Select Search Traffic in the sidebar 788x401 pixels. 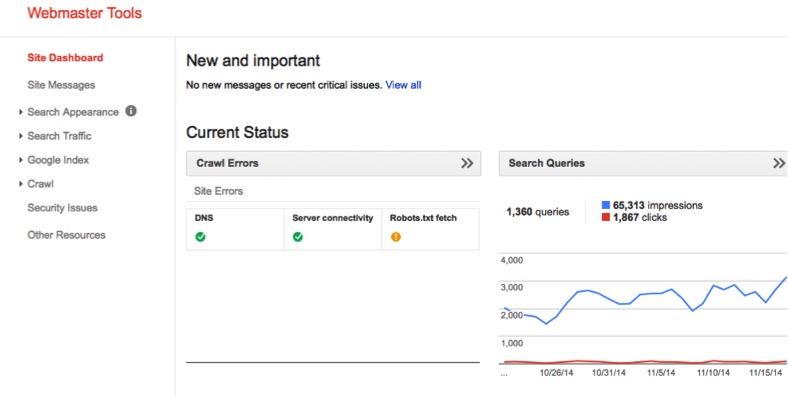tap(59, 136)
